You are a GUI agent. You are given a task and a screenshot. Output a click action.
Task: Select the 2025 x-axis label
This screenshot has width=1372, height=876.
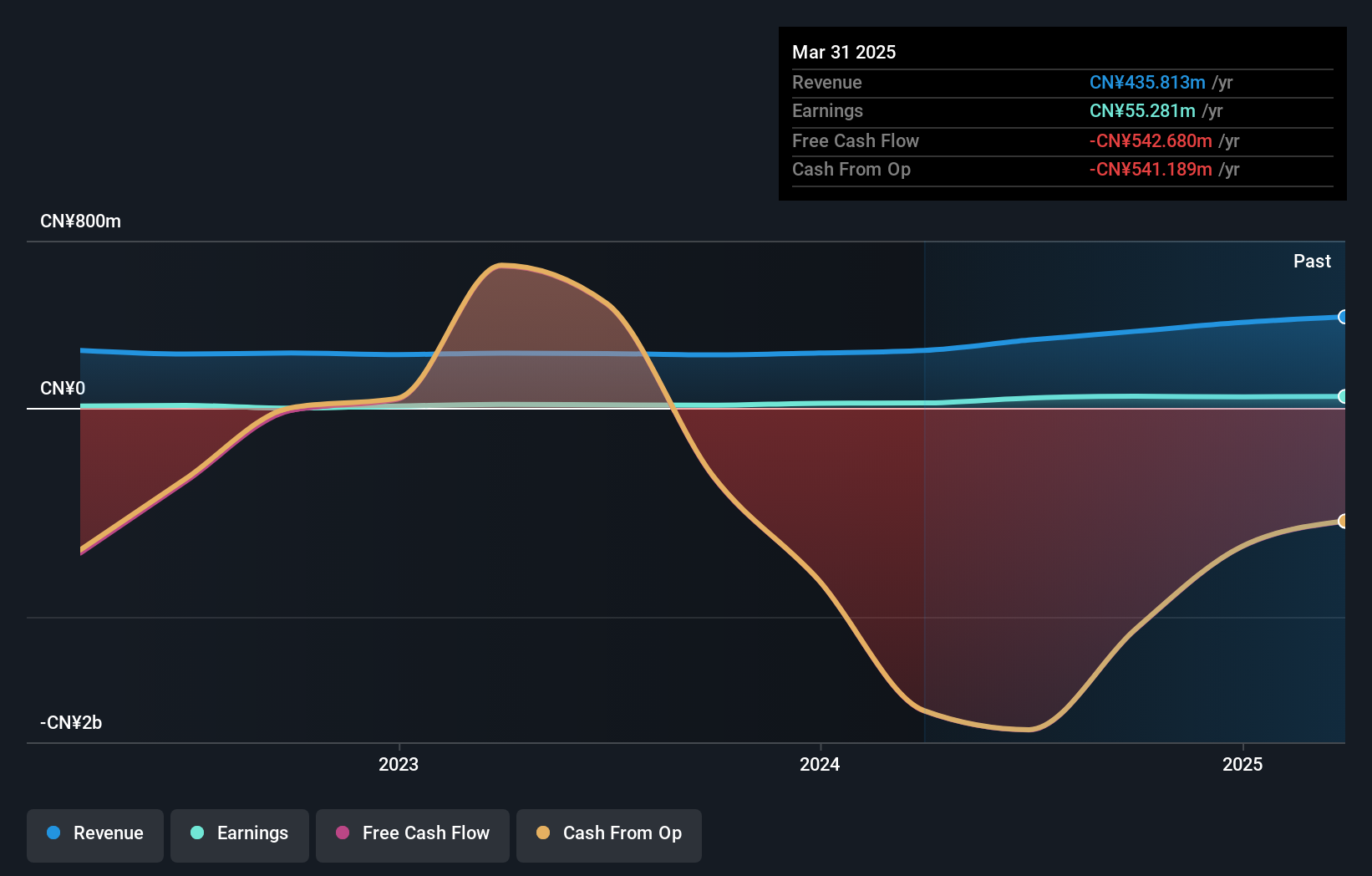click(1242, 764)
